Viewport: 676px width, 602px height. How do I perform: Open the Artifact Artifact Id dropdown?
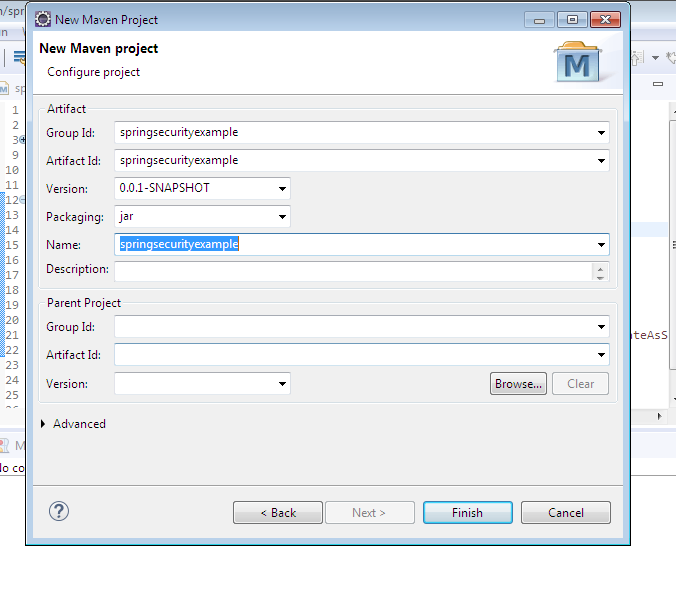[x=601, y=161]
